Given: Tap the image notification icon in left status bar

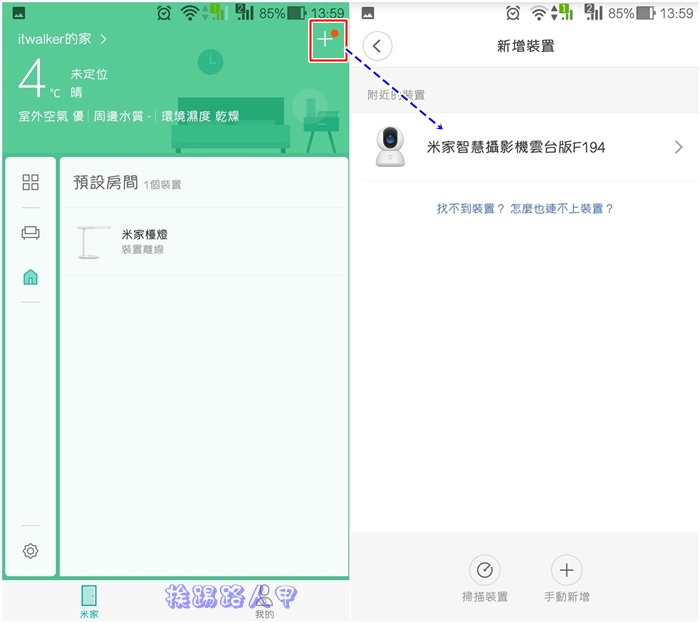Looking at the screenshot, I should click(19, 13).
